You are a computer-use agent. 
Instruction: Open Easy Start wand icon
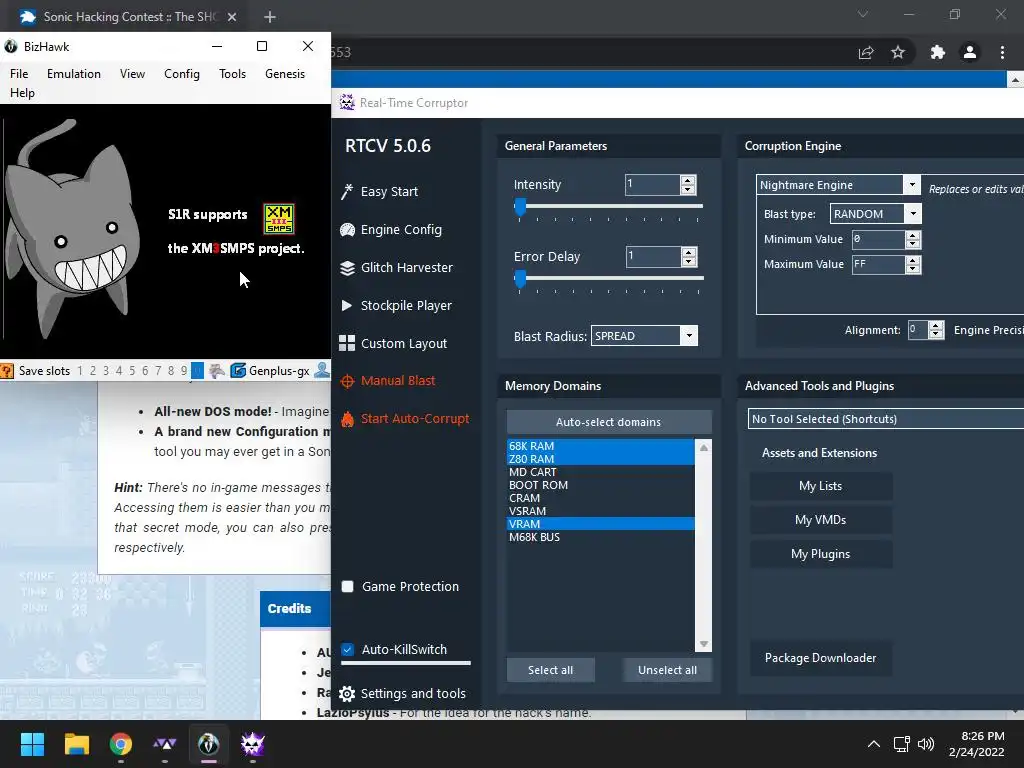[347, 191]
